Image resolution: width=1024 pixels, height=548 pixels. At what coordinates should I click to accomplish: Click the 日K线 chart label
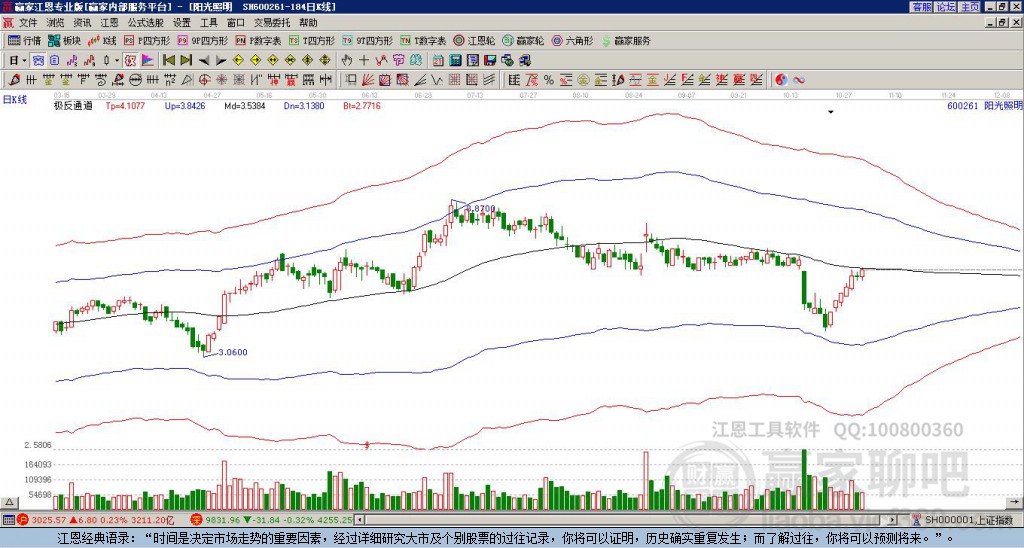pos(15,99)
